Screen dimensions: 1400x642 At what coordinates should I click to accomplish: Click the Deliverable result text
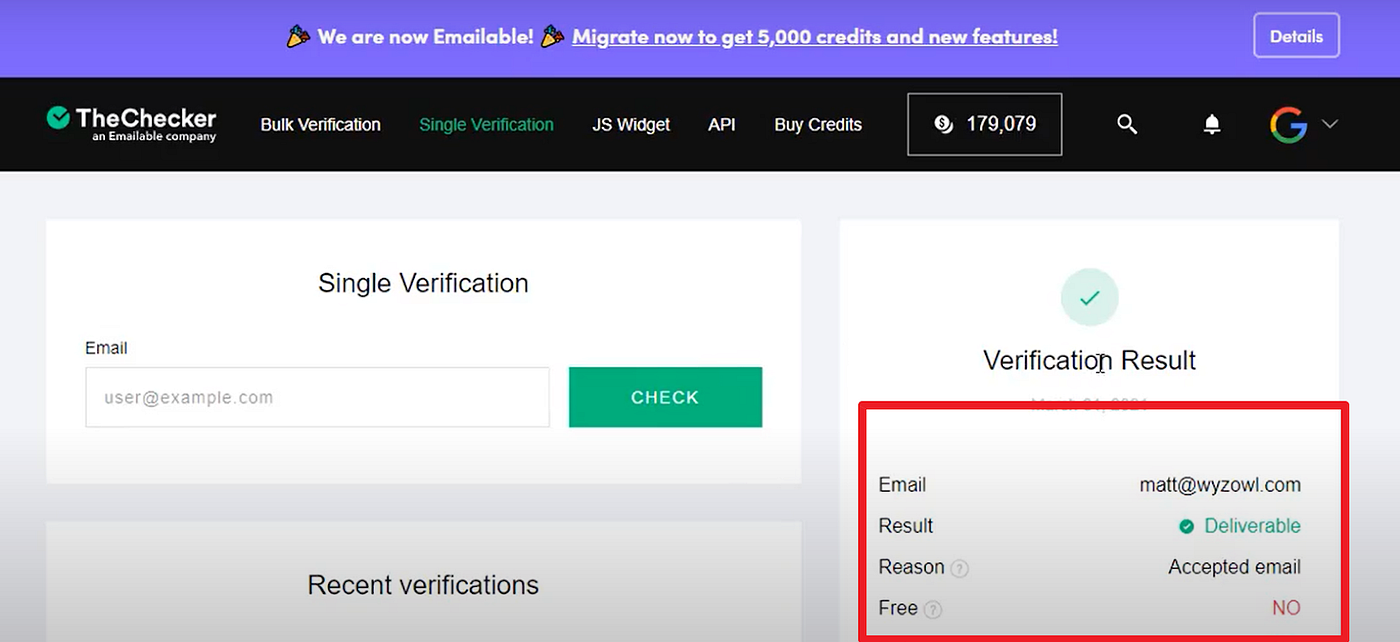1252,526
